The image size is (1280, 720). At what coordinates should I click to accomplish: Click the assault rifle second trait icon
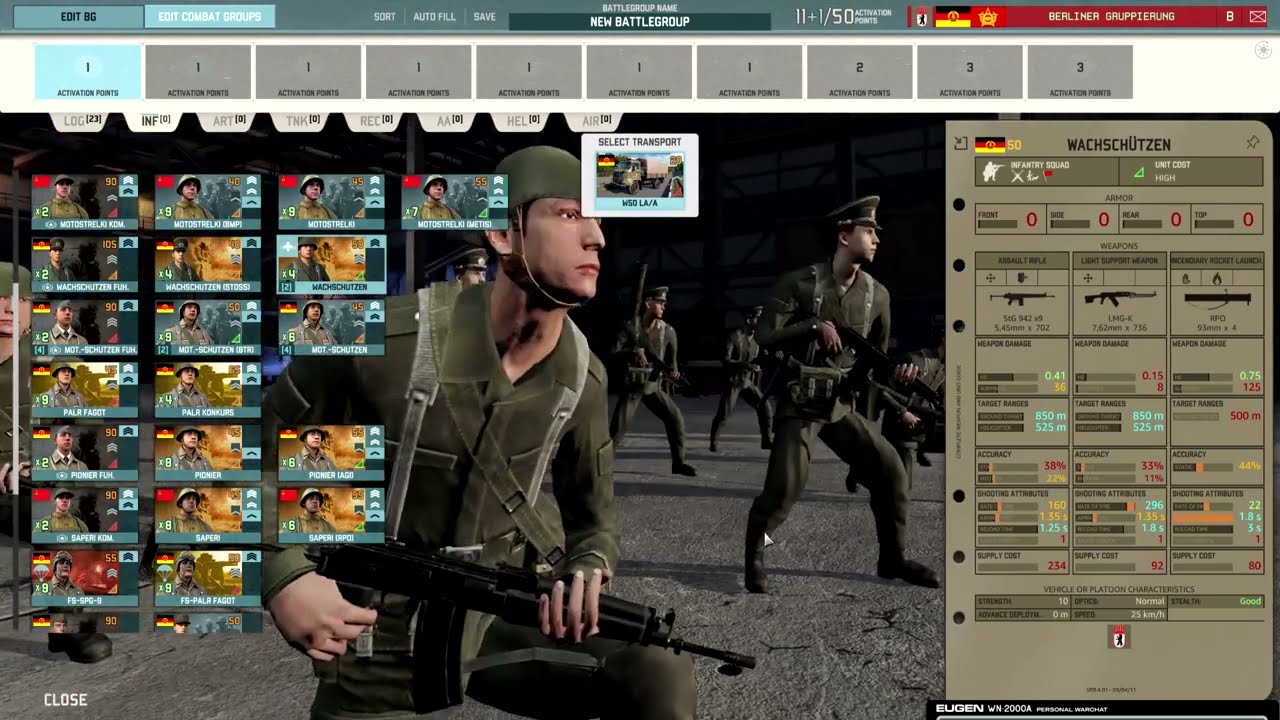1022,278
